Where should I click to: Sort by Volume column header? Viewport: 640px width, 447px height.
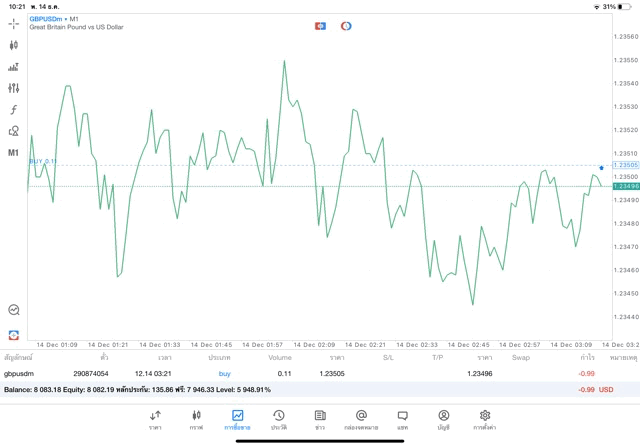pyautogui.click(x=280, y=358)
